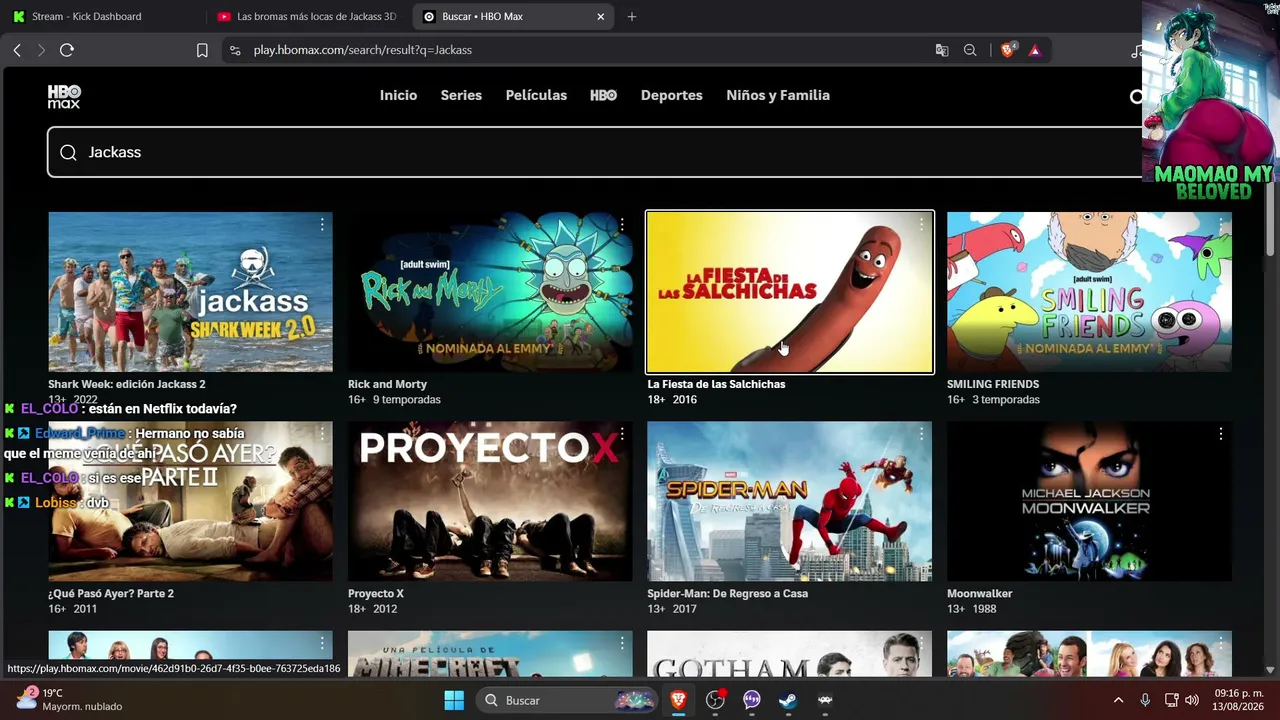Open the Inicio menu item
This screenshot has width=1280, height=720.
(398, 95)
